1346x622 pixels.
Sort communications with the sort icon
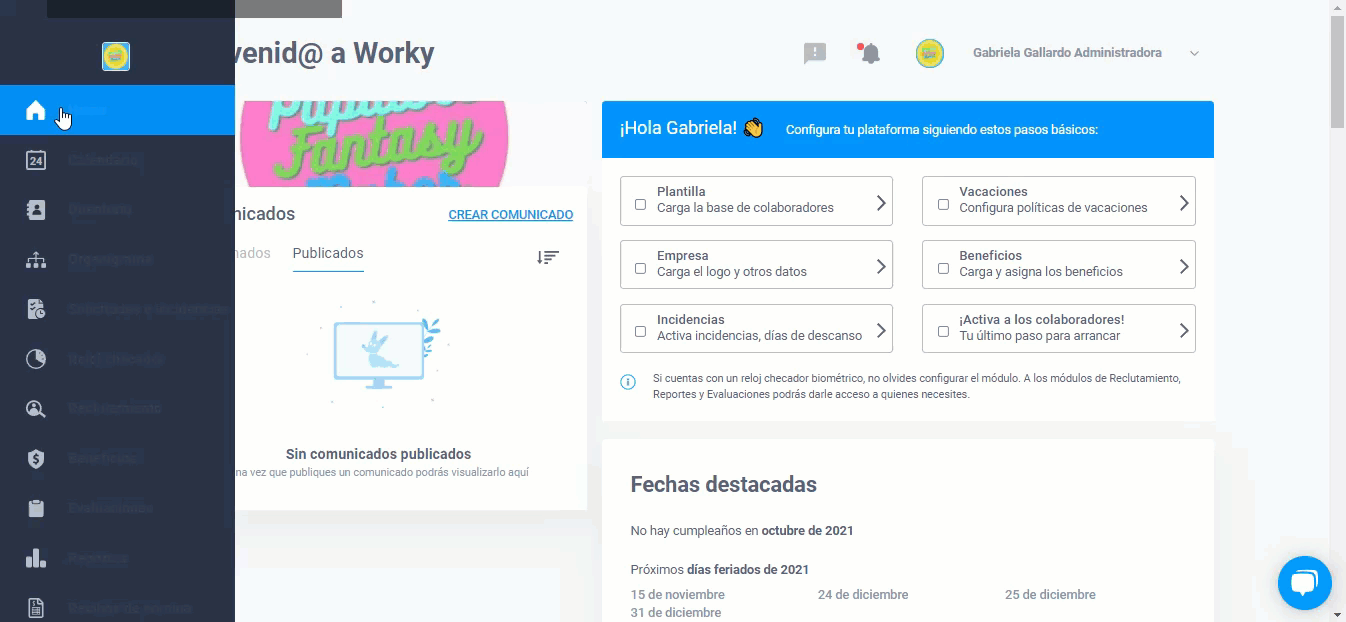tap(547, 257)
